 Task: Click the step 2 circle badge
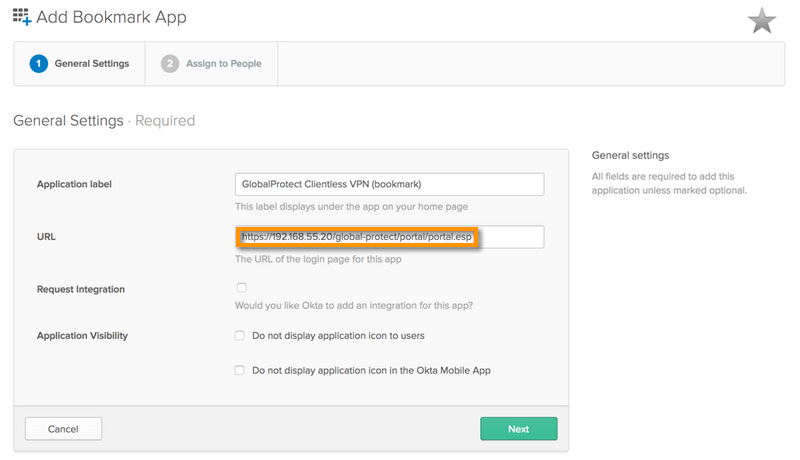pyautogui.click(x=170, y=64)
